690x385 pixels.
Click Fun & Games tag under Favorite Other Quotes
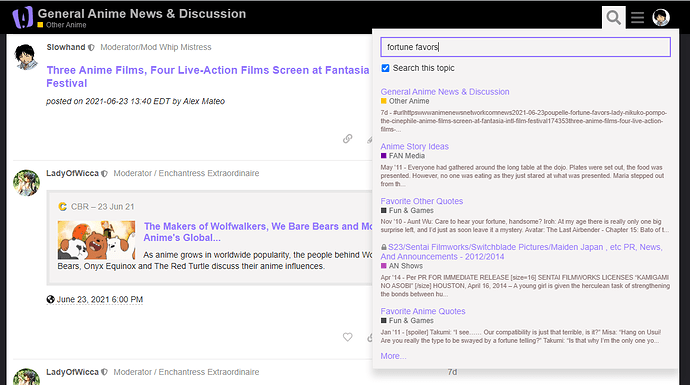(x=407, y=211)
